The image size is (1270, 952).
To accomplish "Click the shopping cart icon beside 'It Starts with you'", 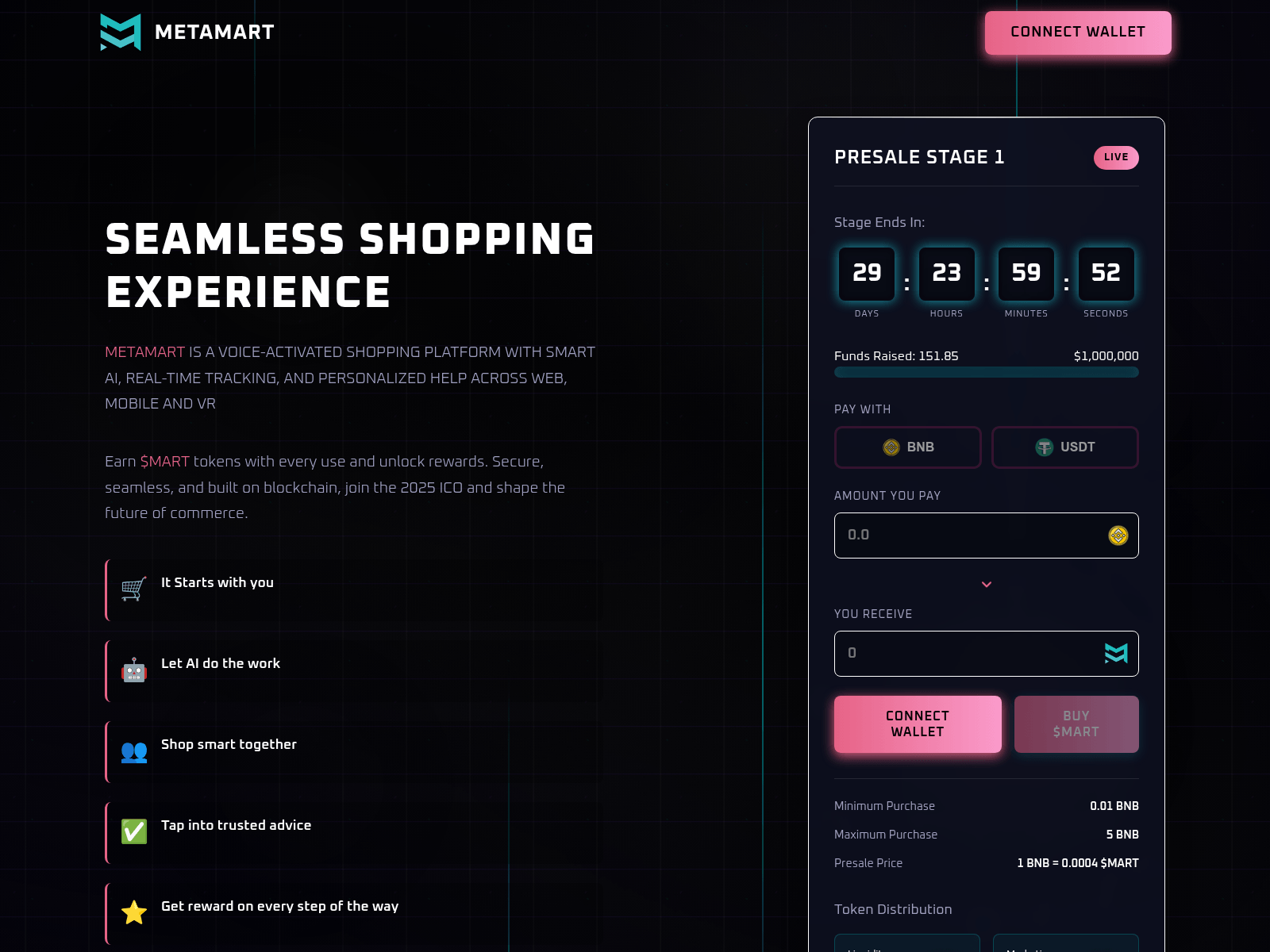I will pos(133,589).
